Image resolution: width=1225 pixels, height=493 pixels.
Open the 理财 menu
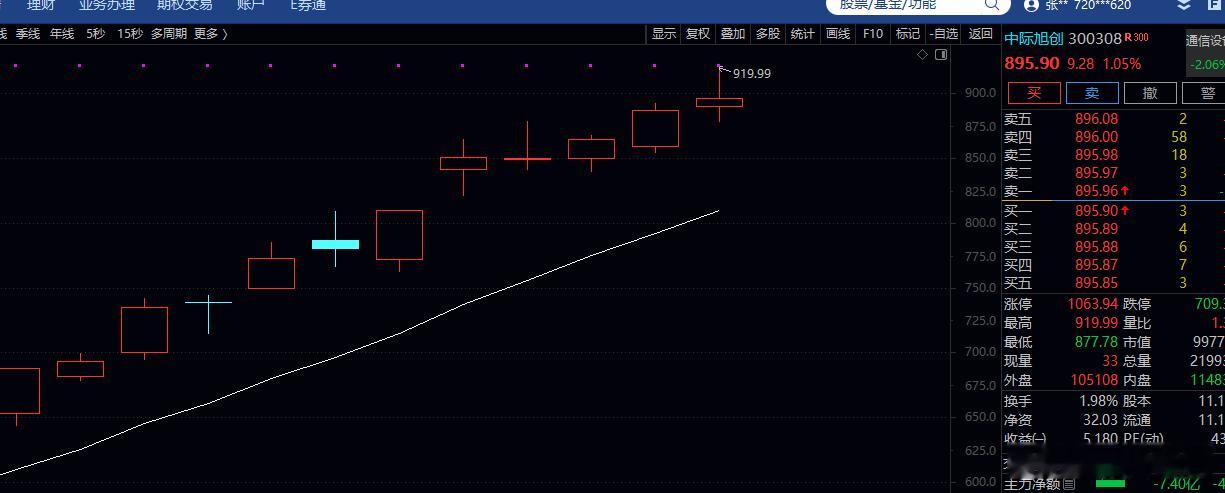pos(41,5)
